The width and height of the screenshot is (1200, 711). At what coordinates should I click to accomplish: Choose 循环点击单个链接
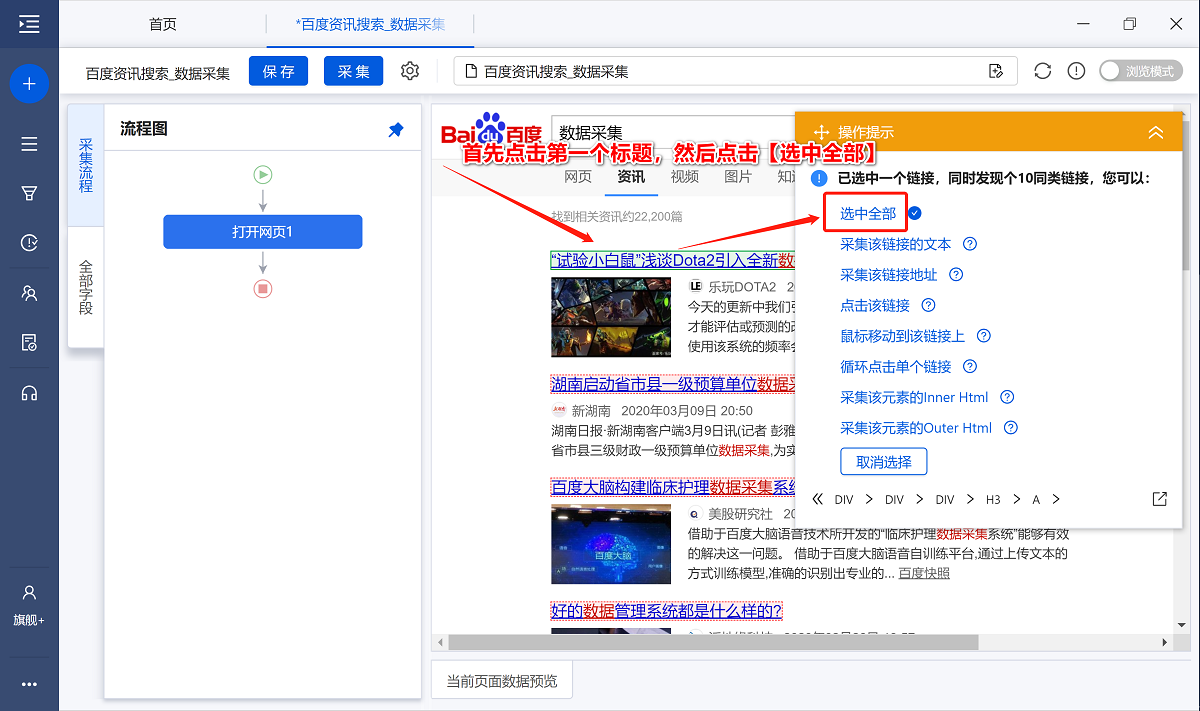click(896, 367)
